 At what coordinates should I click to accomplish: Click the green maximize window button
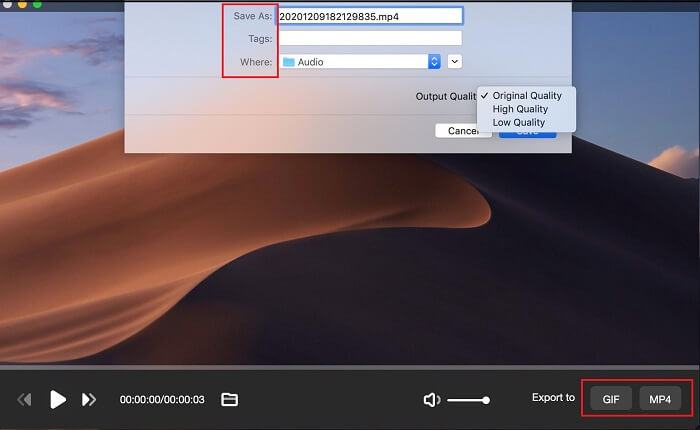pos(38,4)
